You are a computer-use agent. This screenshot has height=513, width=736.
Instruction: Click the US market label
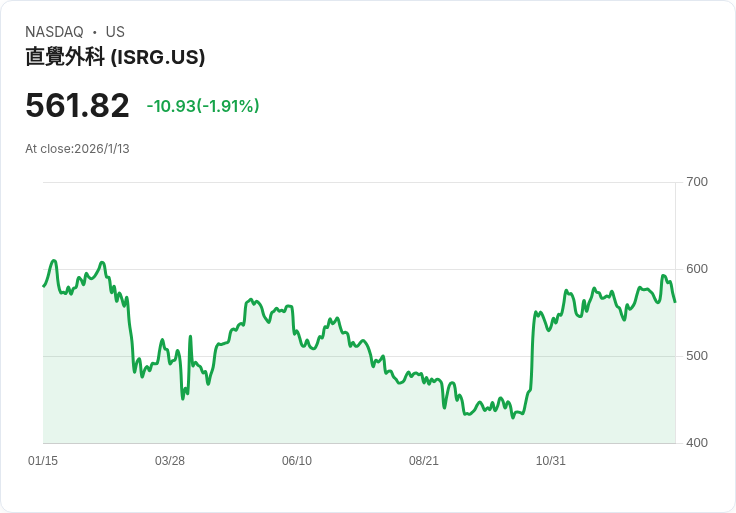(x=115, y=32)
